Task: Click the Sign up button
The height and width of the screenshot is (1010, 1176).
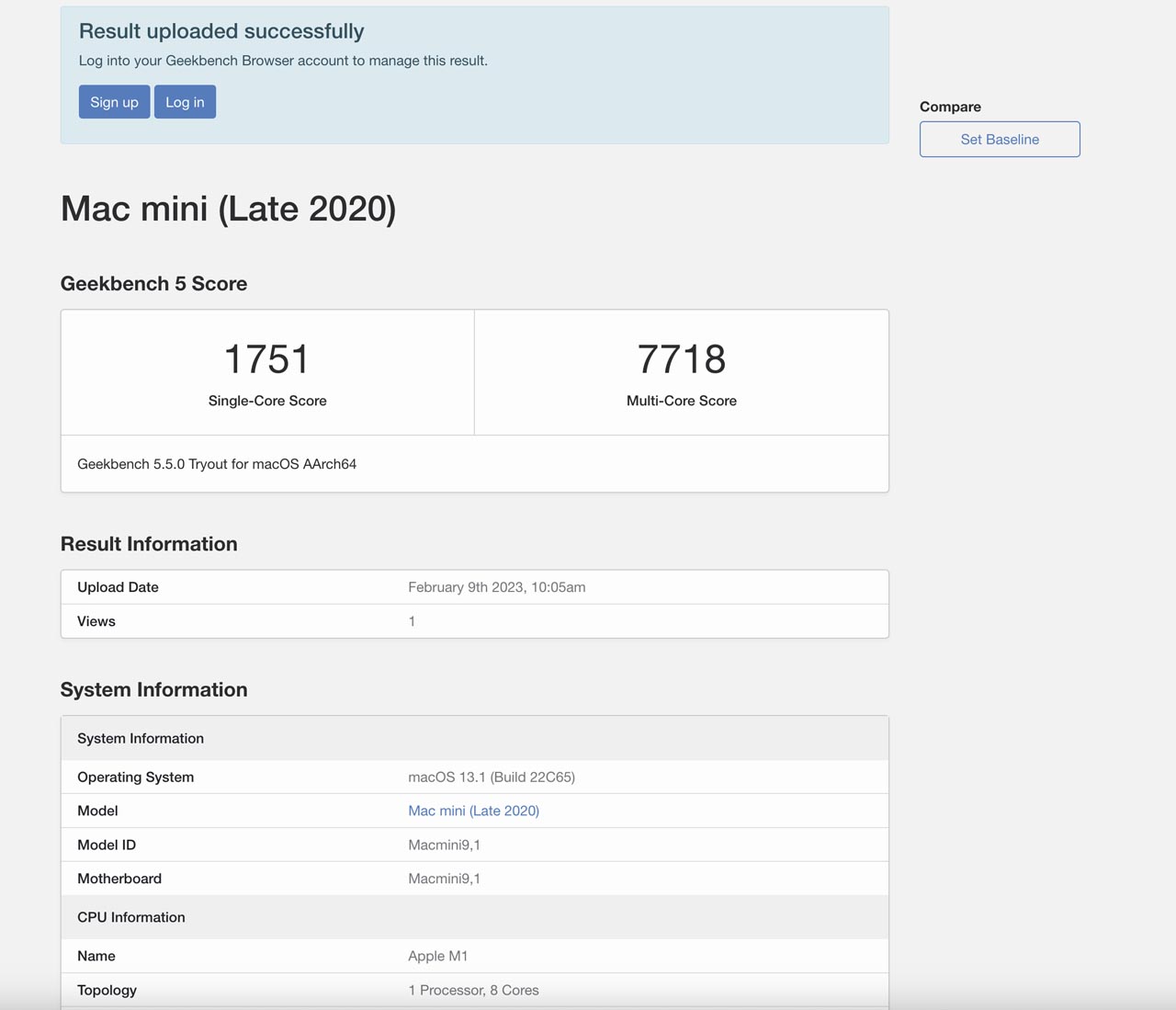Action: point(114,102)
